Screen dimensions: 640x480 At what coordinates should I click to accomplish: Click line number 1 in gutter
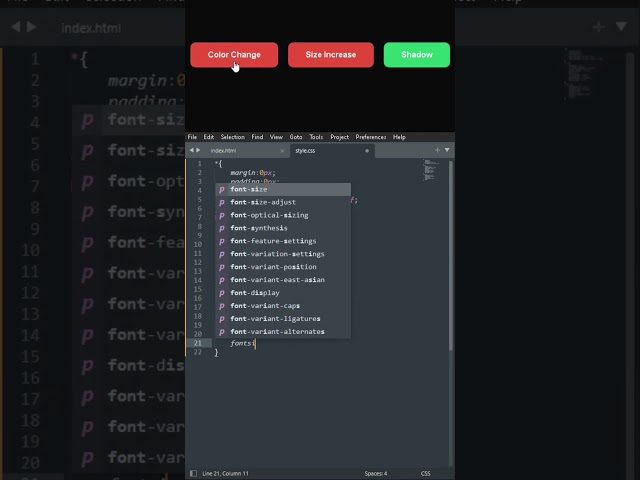[x=200, y=164]
